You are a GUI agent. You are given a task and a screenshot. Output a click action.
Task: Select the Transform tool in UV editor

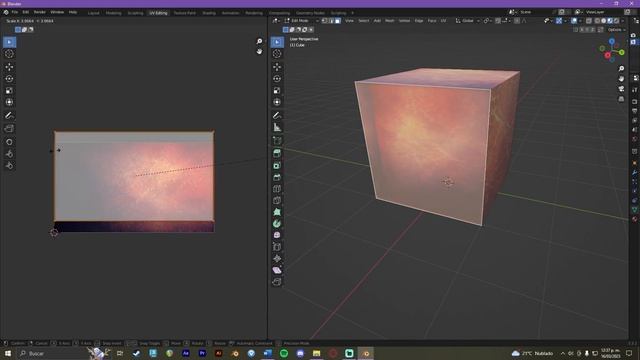[x=9, y=102]
